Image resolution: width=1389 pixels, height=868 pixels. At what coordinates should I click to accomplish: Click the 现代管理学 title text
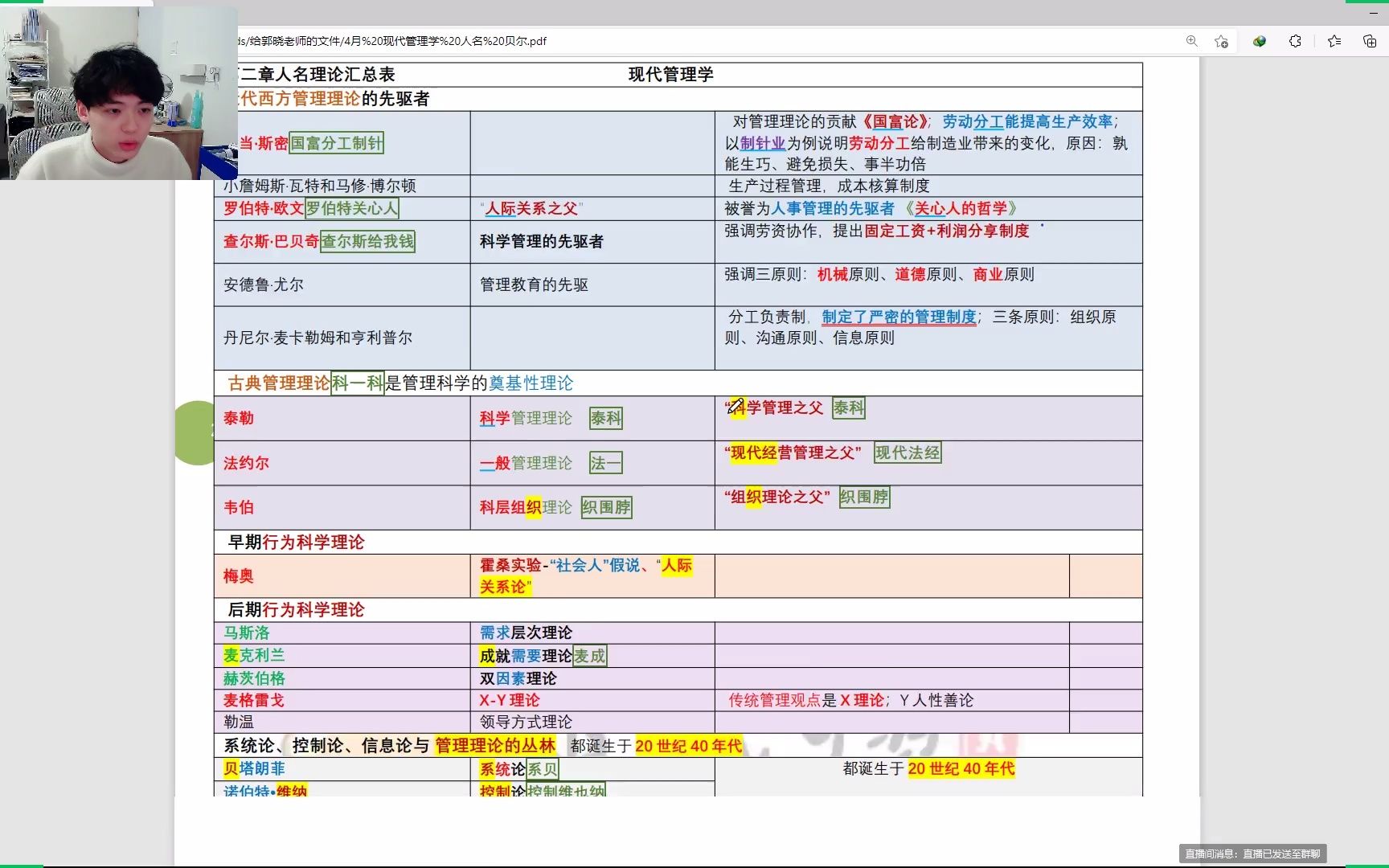[670, 75]
